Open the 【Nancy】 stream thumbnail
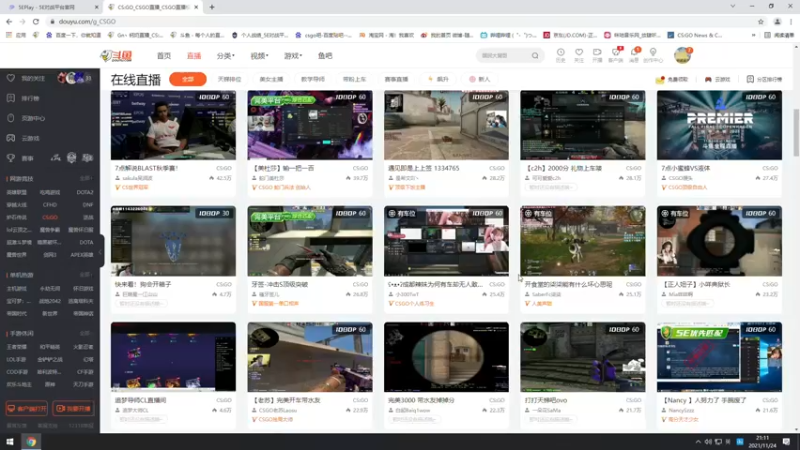The image size is (800, 450). (x=719, y=357)
